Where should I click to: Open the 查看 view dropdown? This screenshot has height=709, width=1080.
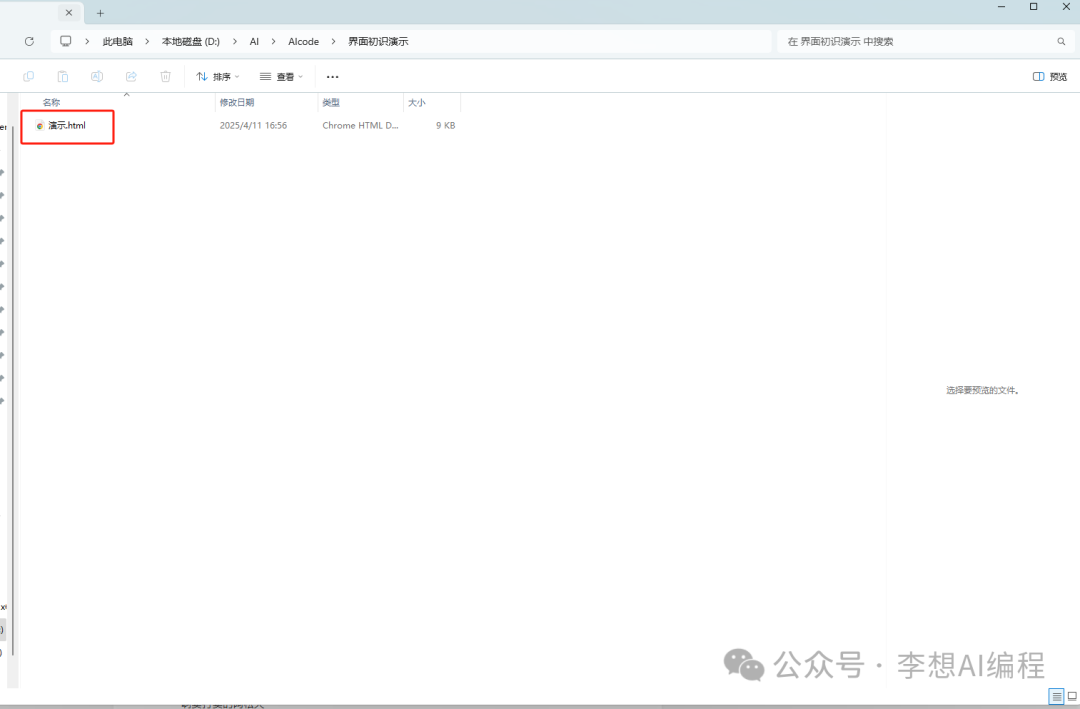coord(281,76)
